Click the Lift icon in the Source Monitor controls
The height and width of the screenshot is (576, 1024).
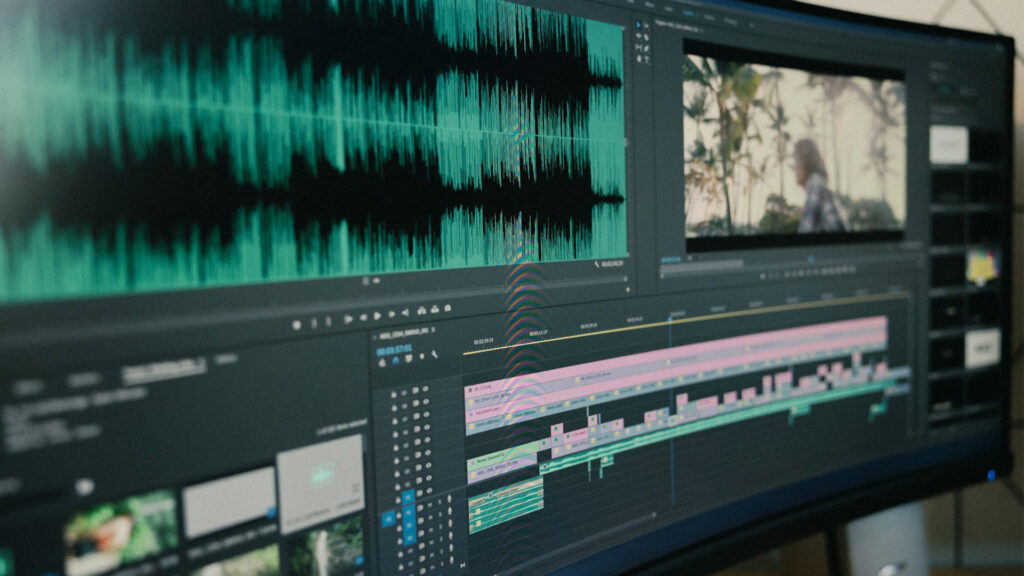(420, 309)
